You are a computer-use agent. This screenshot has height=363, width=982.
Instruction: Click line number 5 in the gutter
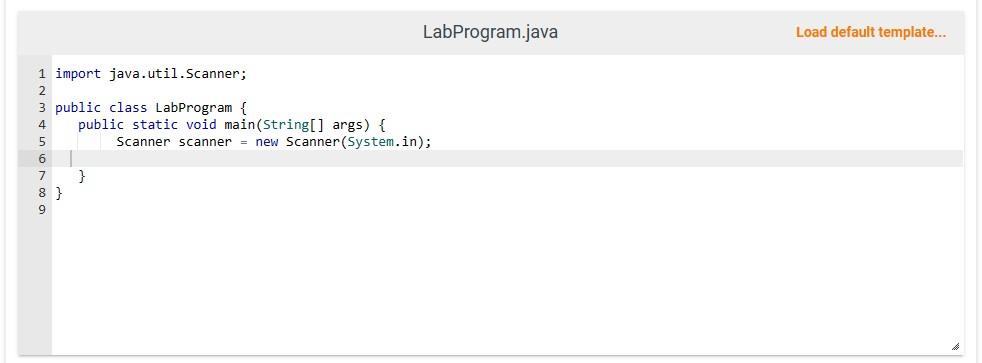point(42,141)
